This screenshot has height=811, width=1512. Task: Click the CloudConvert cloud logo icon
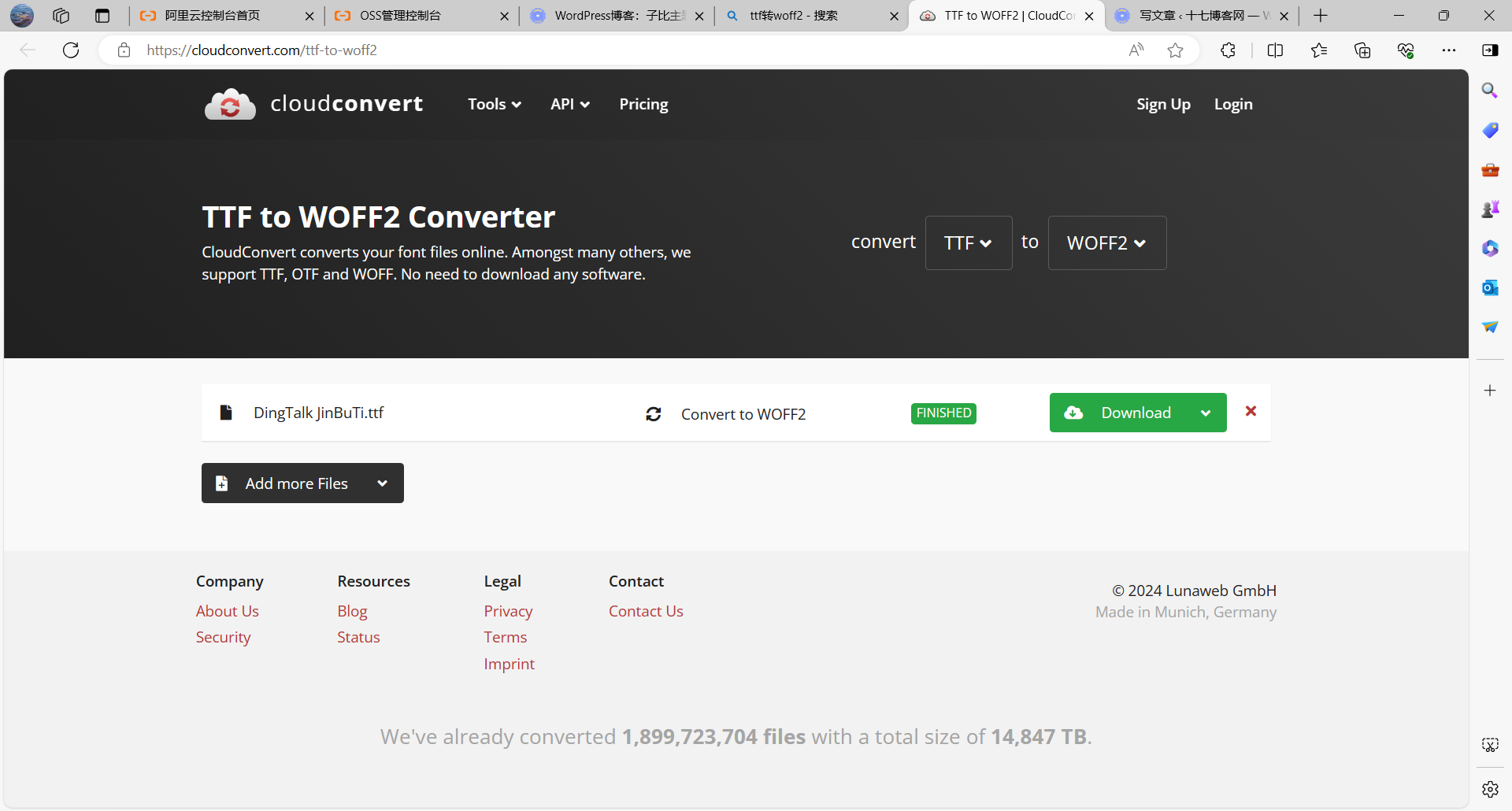(230, 104)
